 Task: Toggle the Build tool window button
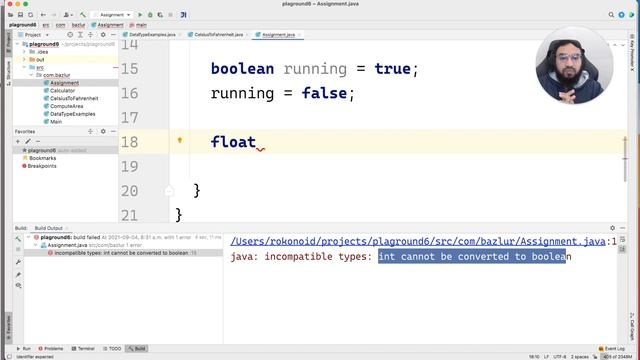(137, 349)
